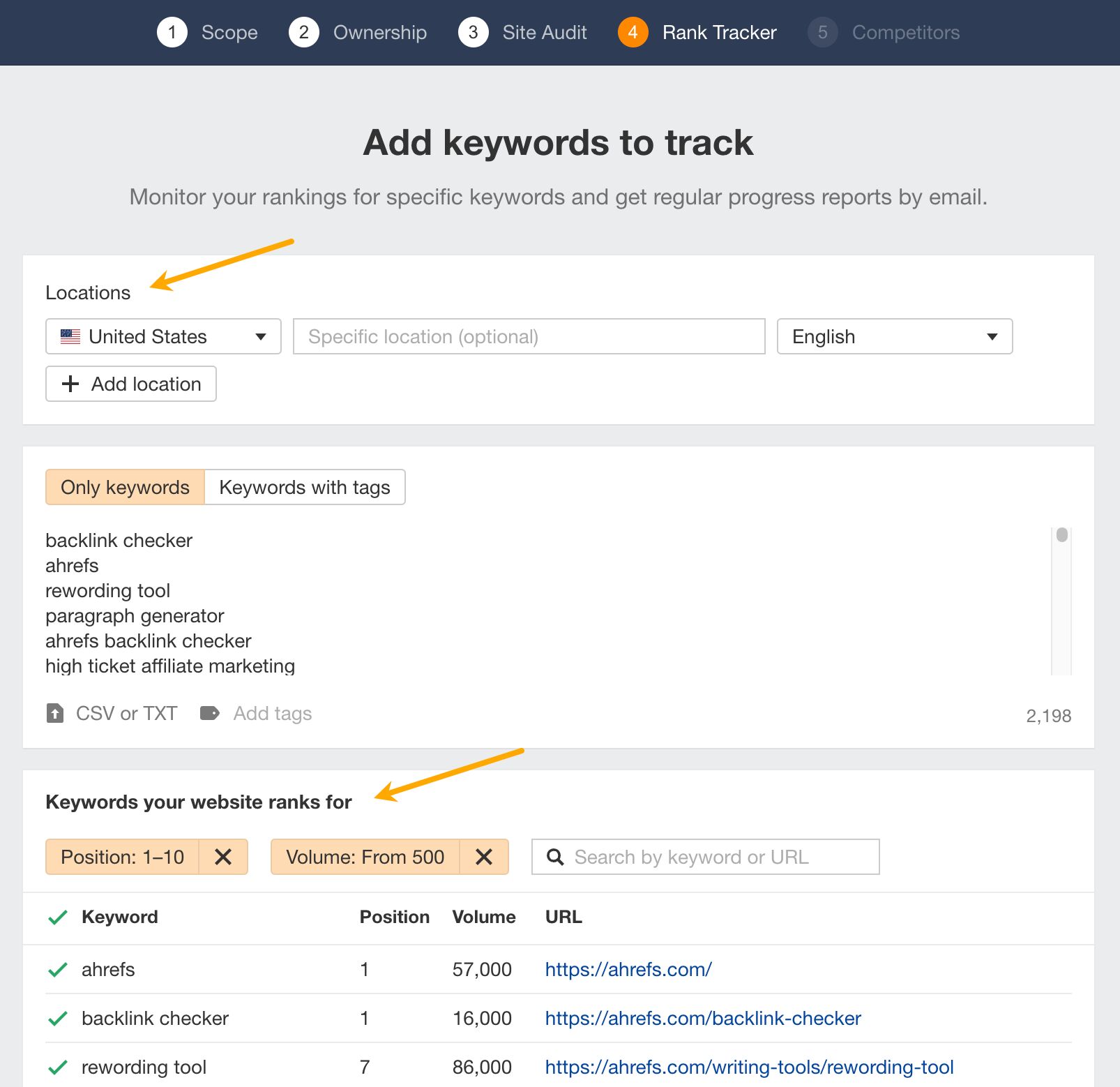Toggle the select-all checkmark in the table header
1120x1087 pixels.
click(57, 917)
